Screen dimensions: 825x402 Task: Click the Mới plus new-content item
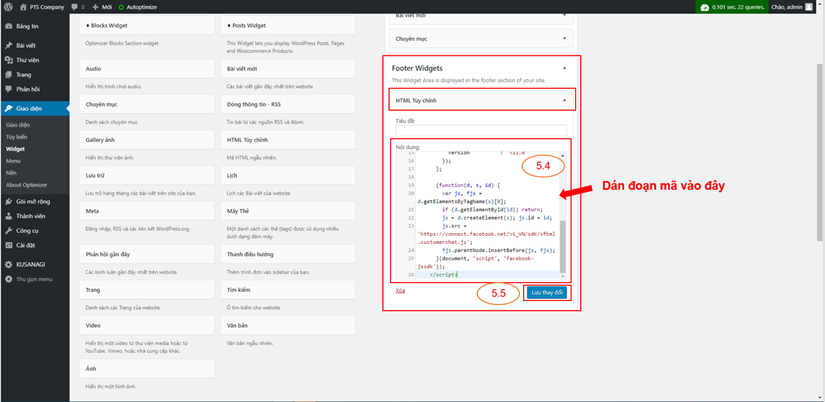[102, 7]
